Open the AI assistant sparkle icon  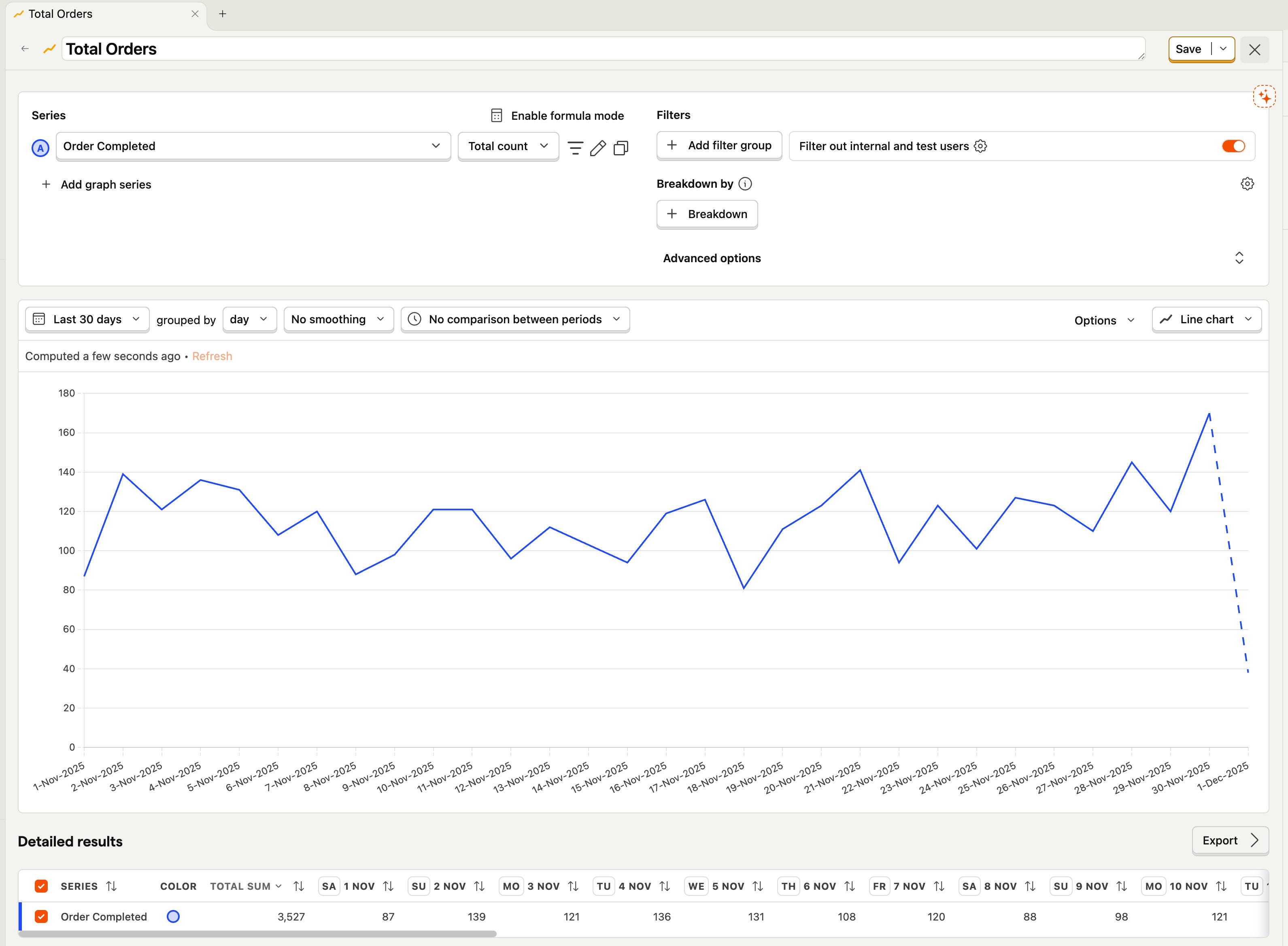click(x=1264, y=97)
